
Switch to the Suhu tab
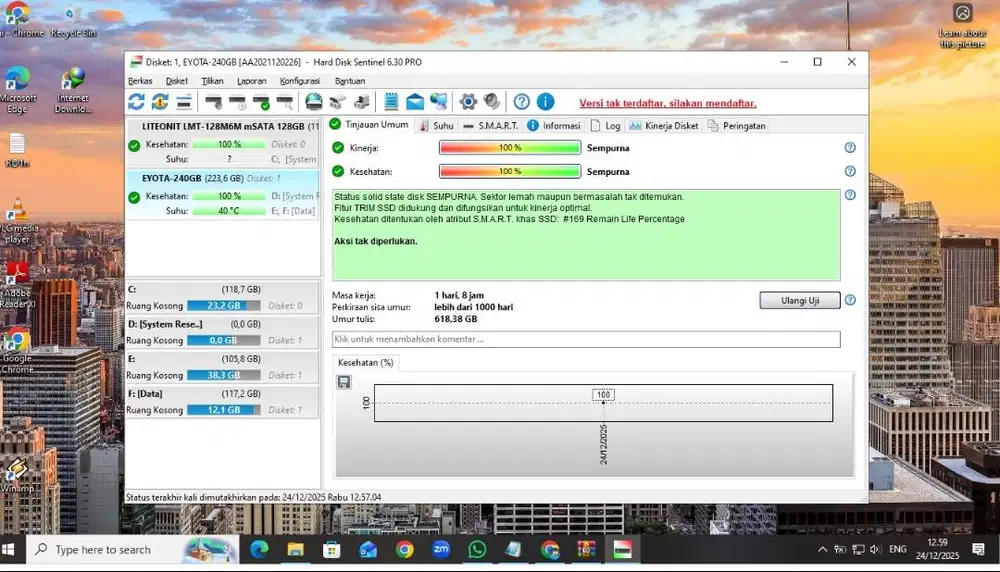(437, 126)
